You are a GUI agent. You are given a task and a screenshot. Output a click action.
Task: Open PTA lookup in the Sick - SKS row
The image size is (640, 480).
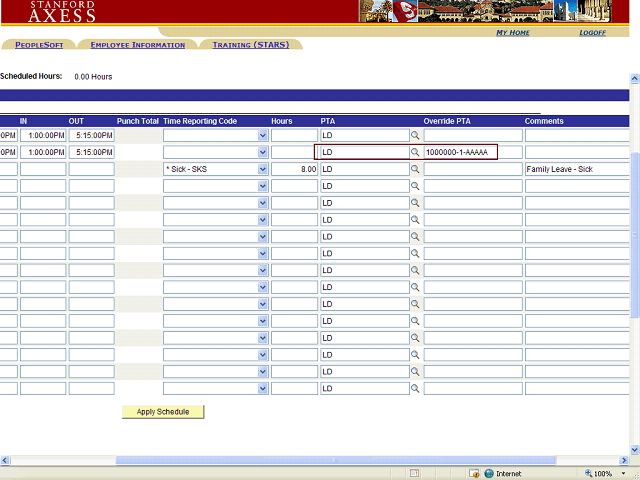pyautogui.click(x=415, y=170)
